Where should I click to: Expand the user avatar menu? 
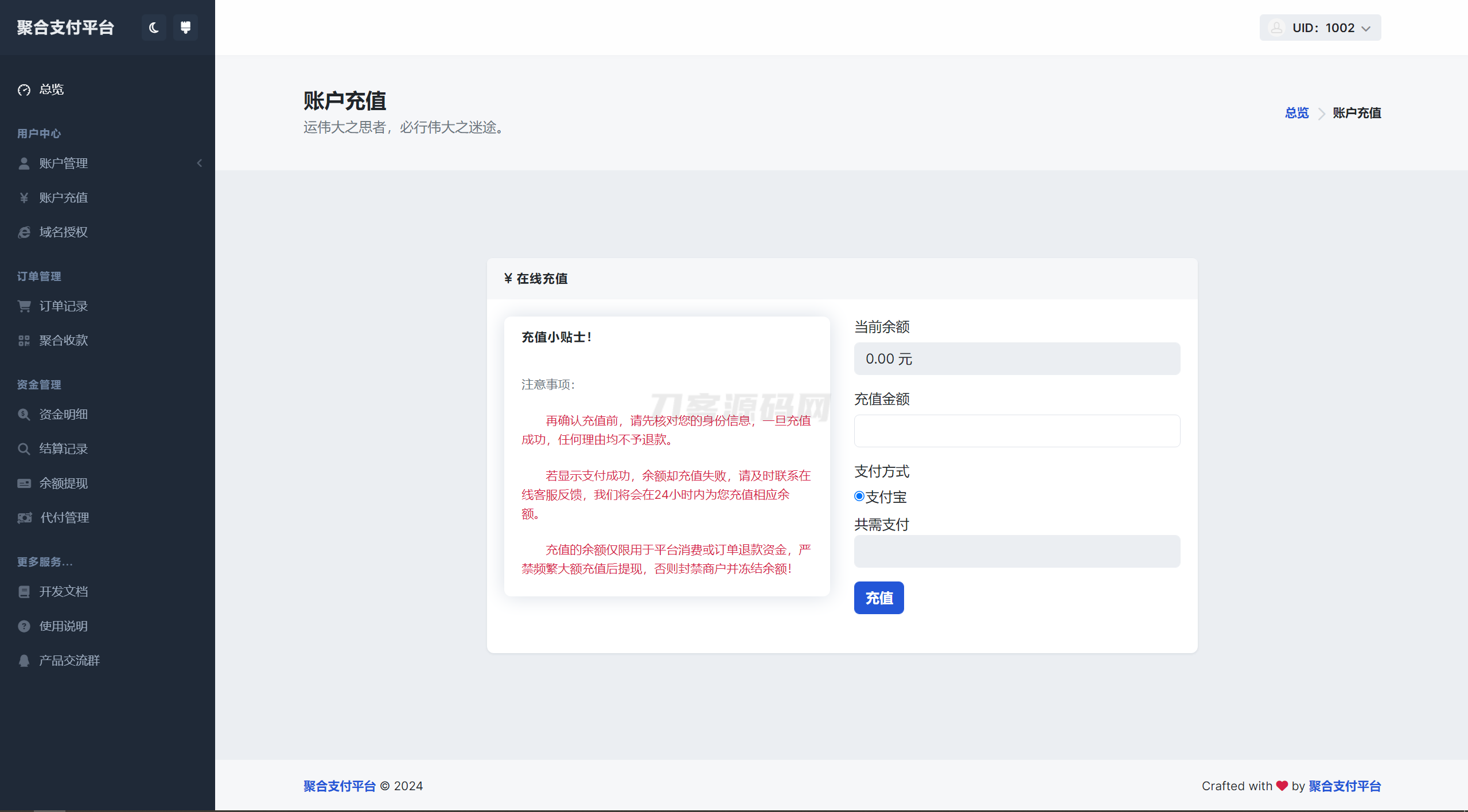tap(1276, 27)
